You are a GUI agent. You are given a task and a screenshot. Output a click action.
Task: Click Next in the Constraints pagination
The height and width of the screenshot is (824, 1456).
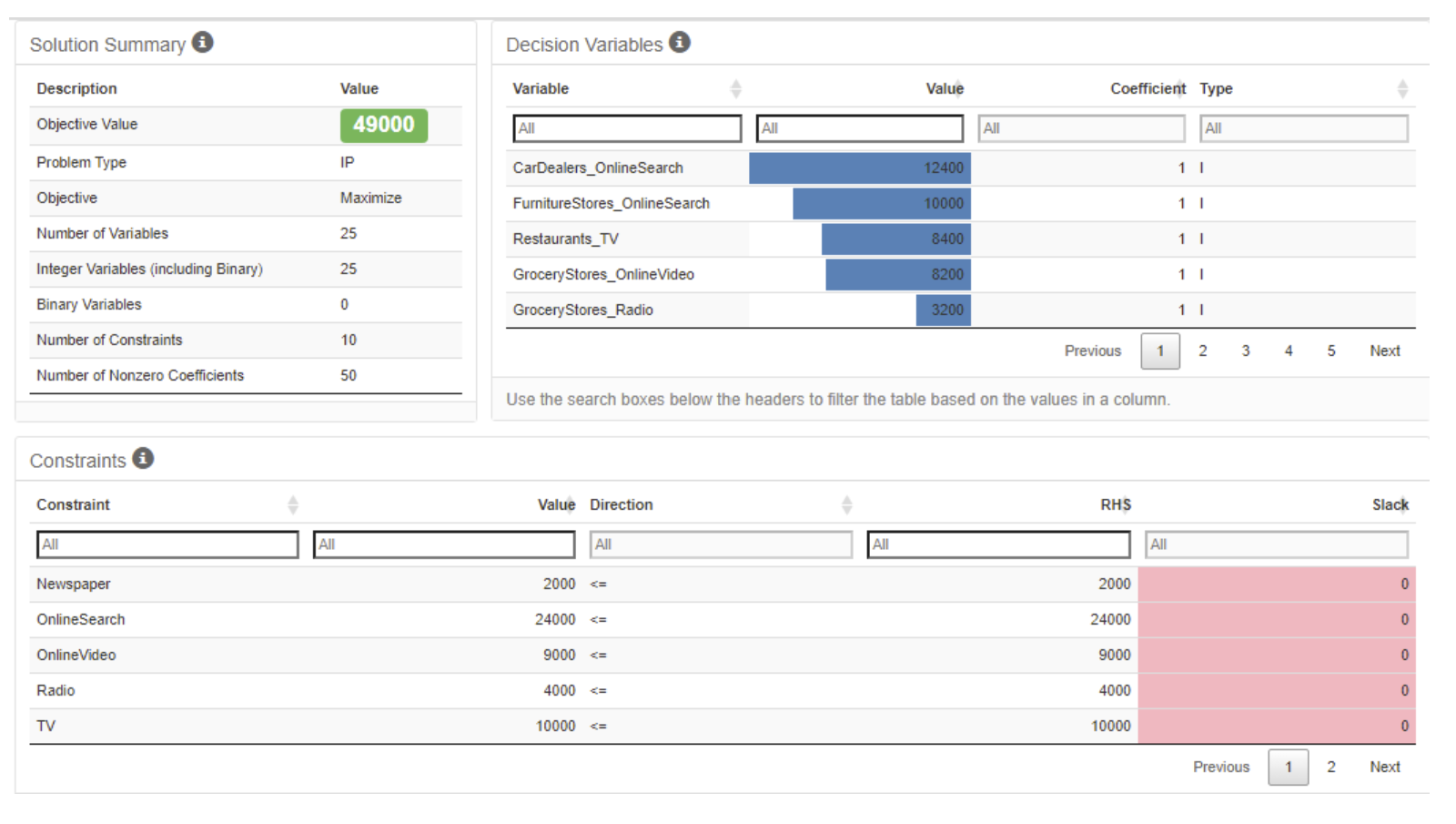pyautogui.click(x=1384, y=767)
